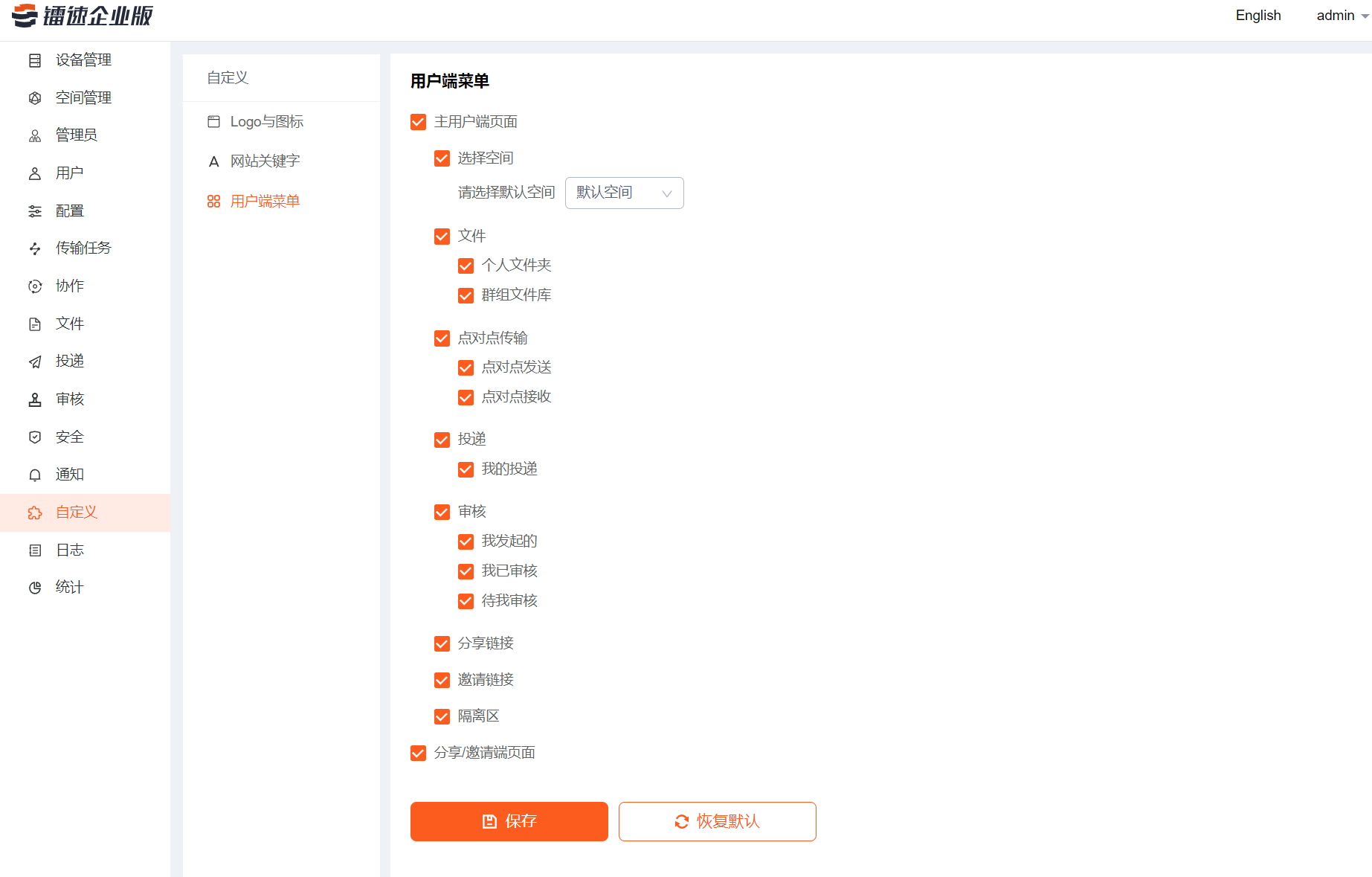Open 设备管理 in the sidebar
Image resolution: width=1372 pixels, height=877 pixels.
(85, 60)
